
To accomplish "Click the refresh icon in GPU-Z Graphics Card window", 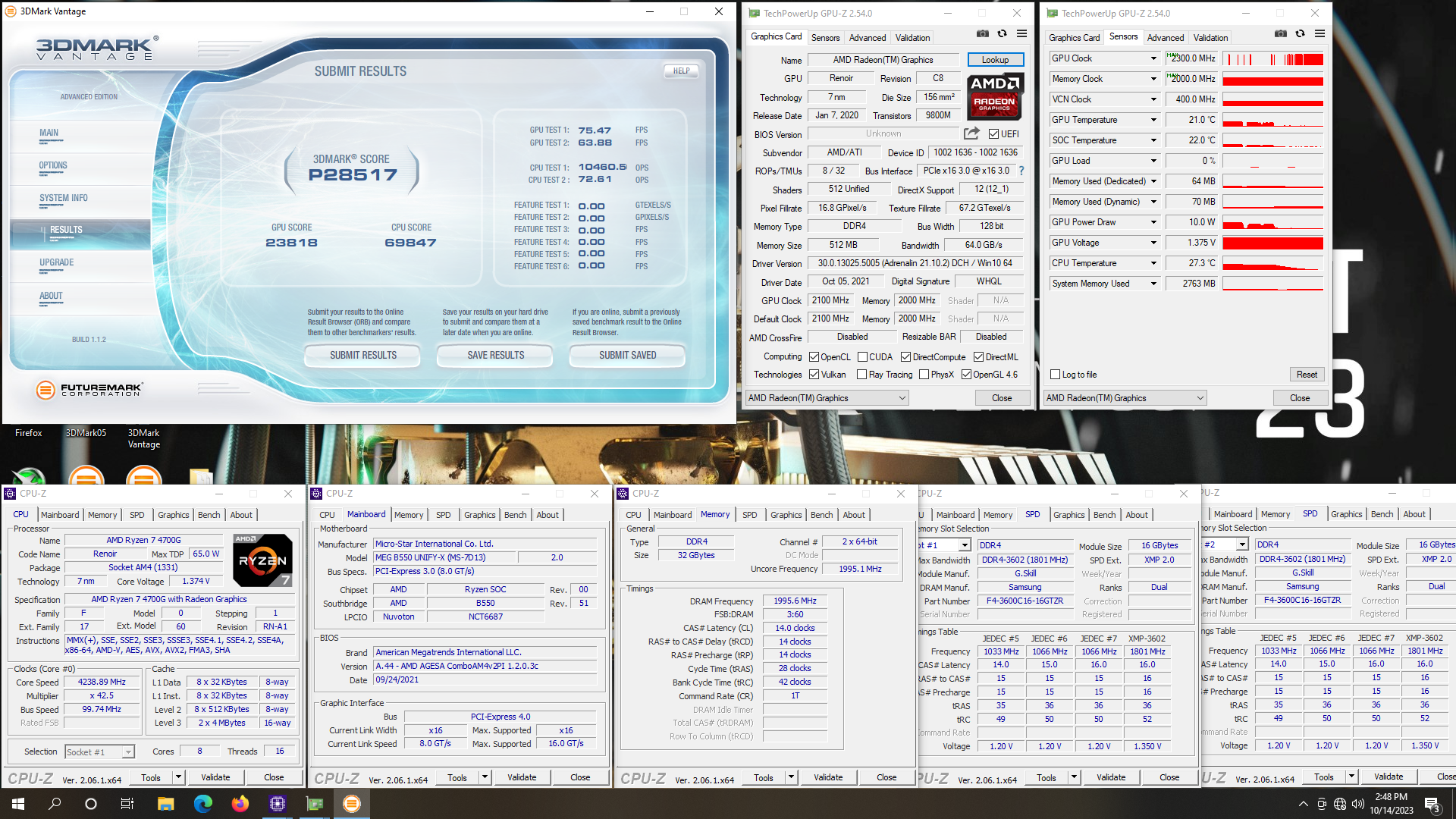I will (x=1002, y=34).
